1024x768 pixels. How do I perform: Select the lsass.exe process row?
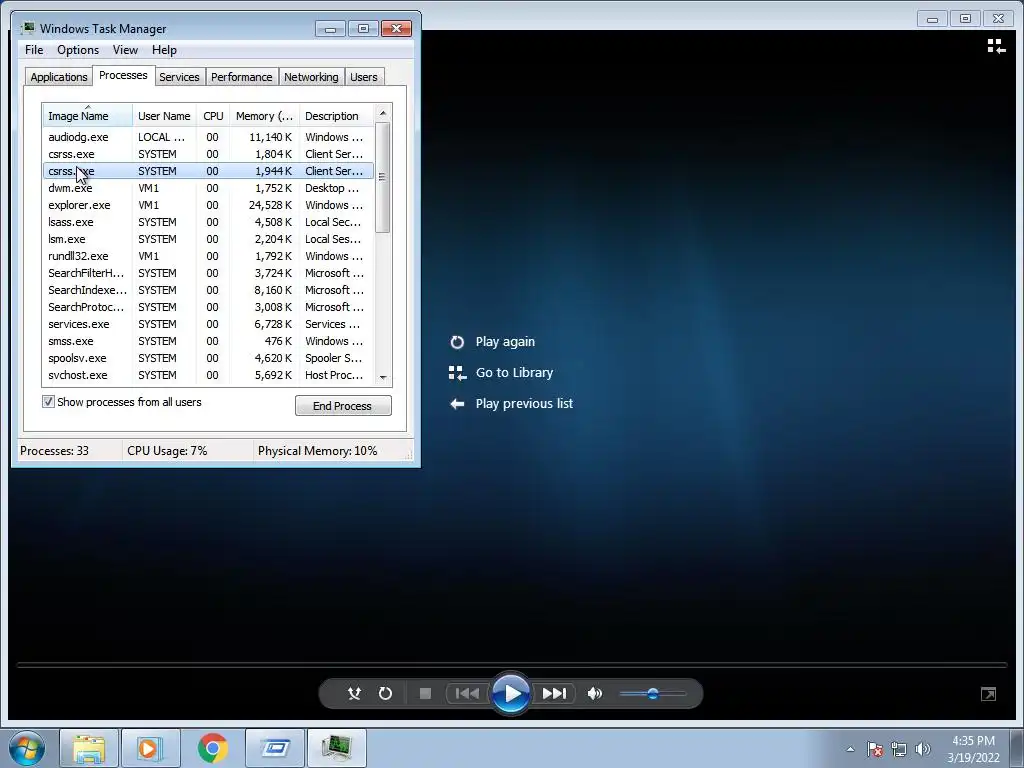(x=208, y=222)
